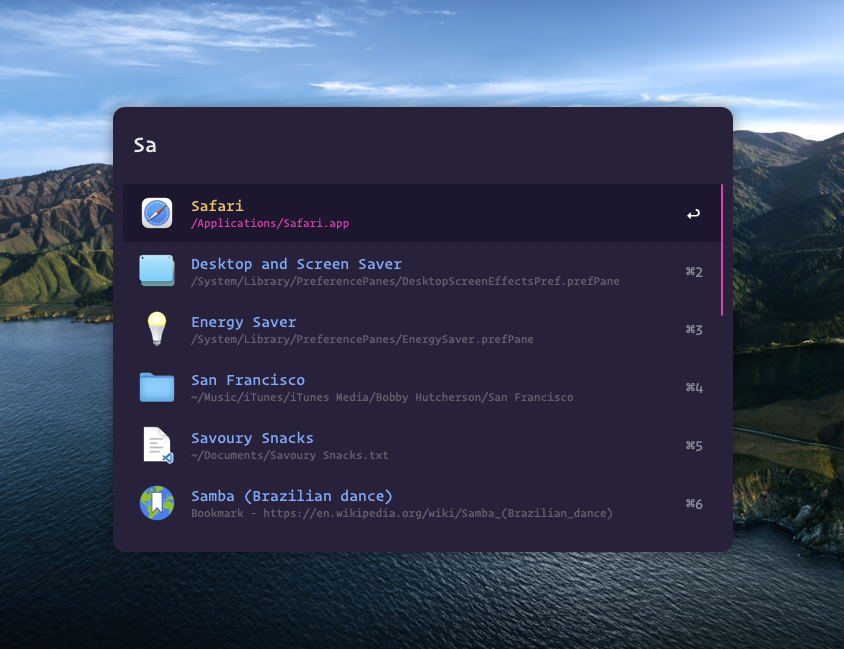844x649 pixels.
Task: Click the ⌘5 shortcut label
Action: click(x=694, y=446)
